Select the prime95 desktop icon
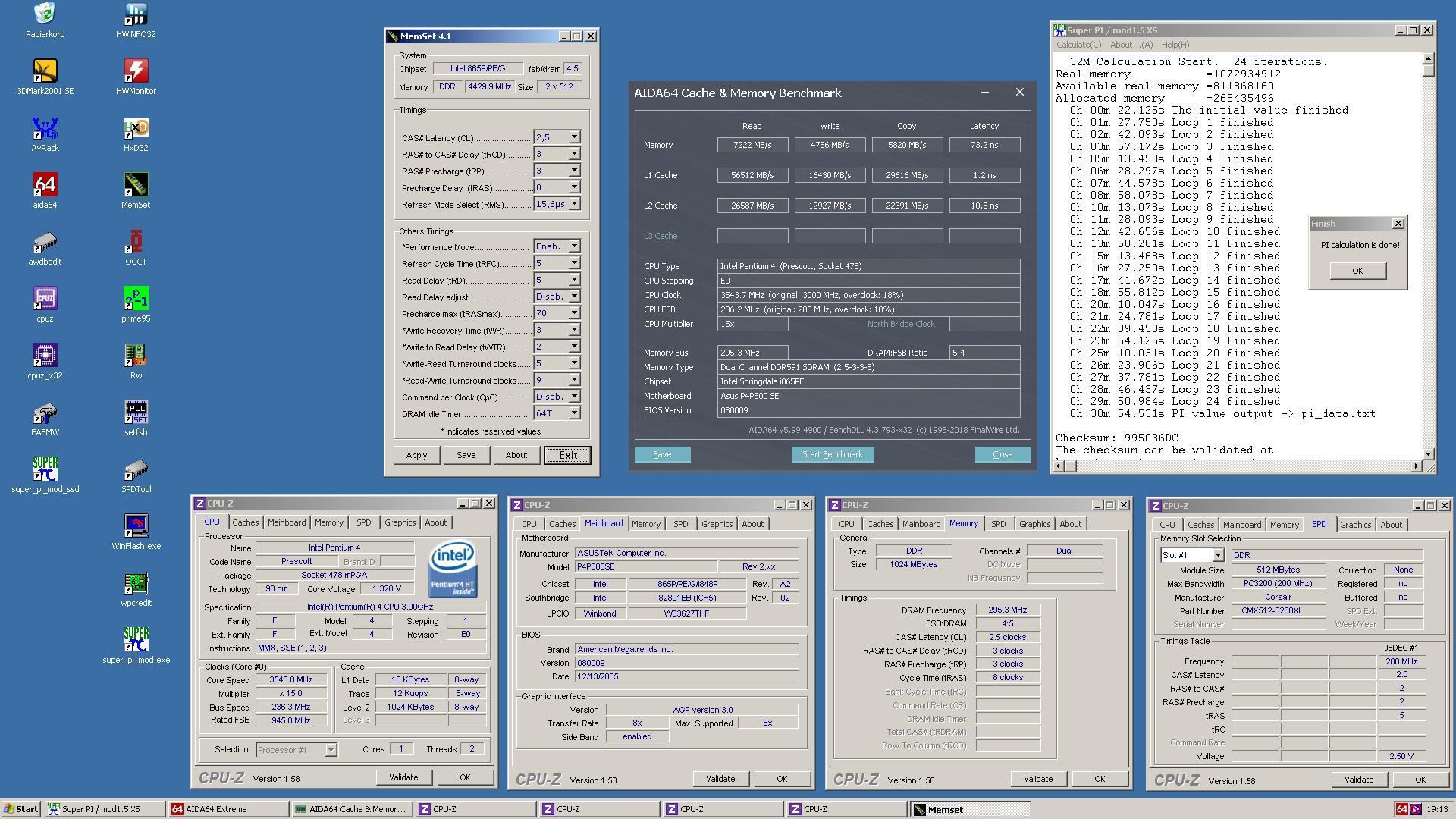Viewport: 1456px width, 819px height. 136,304
